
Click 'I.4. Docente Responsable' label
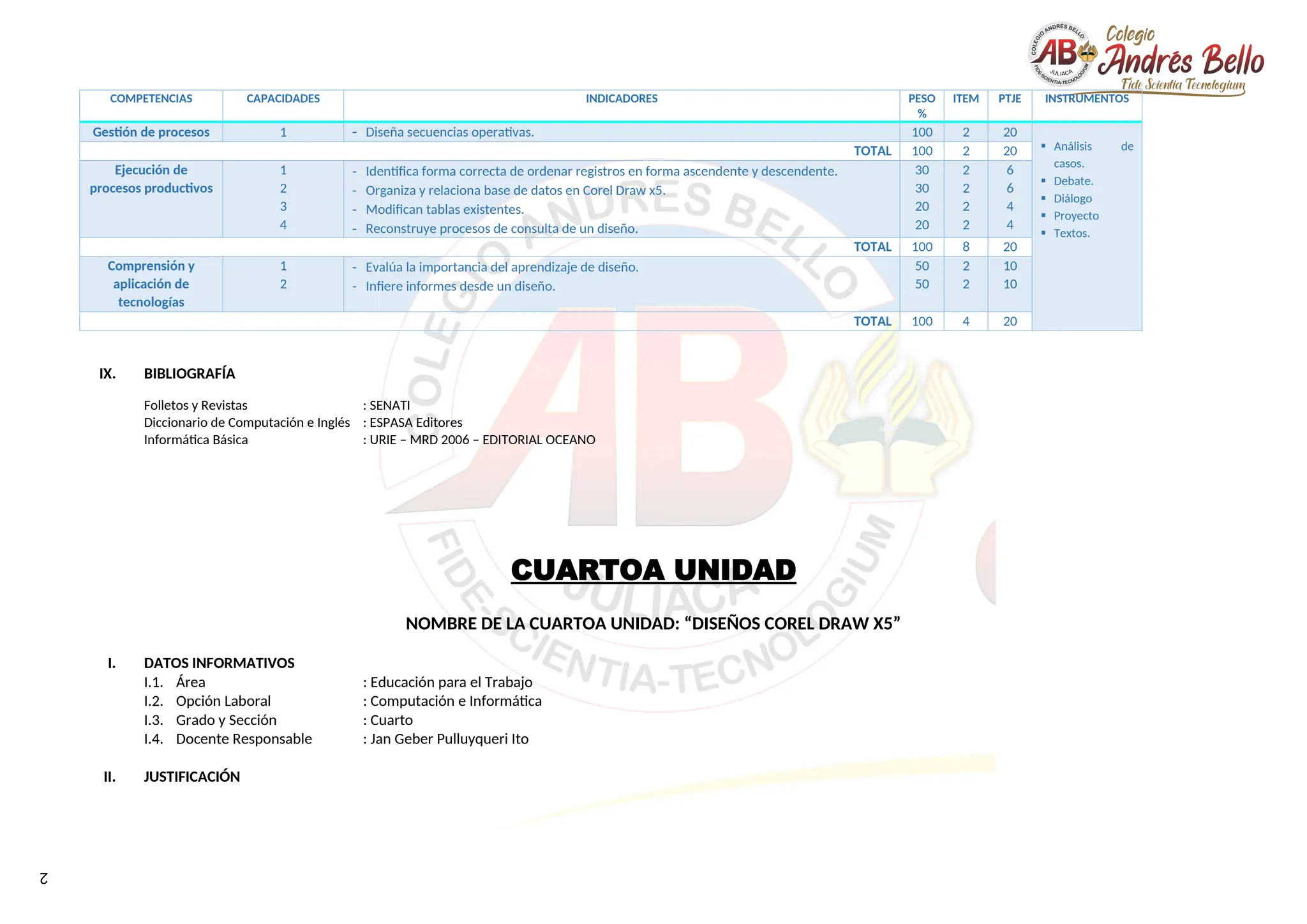coord(228,739)
